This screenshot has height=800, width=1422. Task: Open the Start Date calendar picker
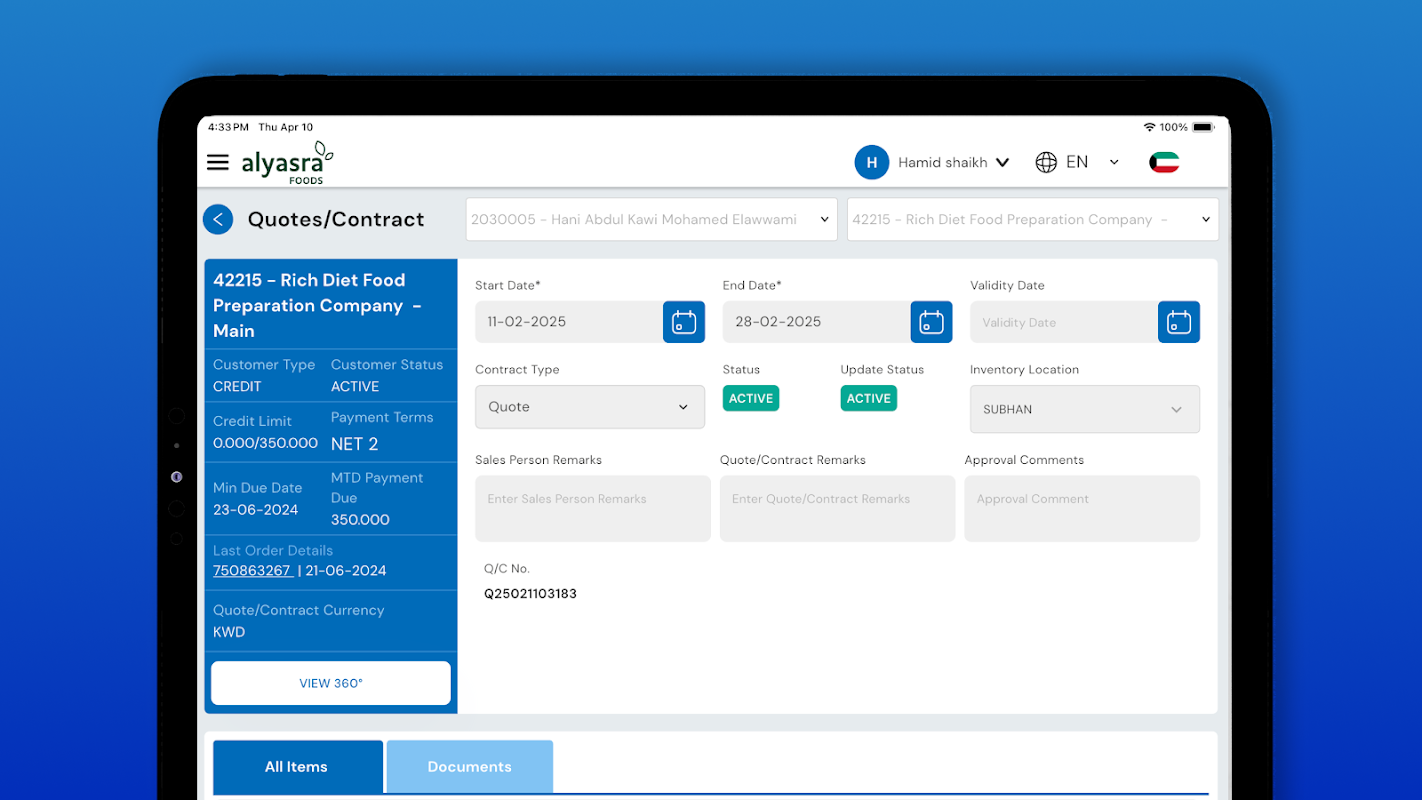(684, 322)
